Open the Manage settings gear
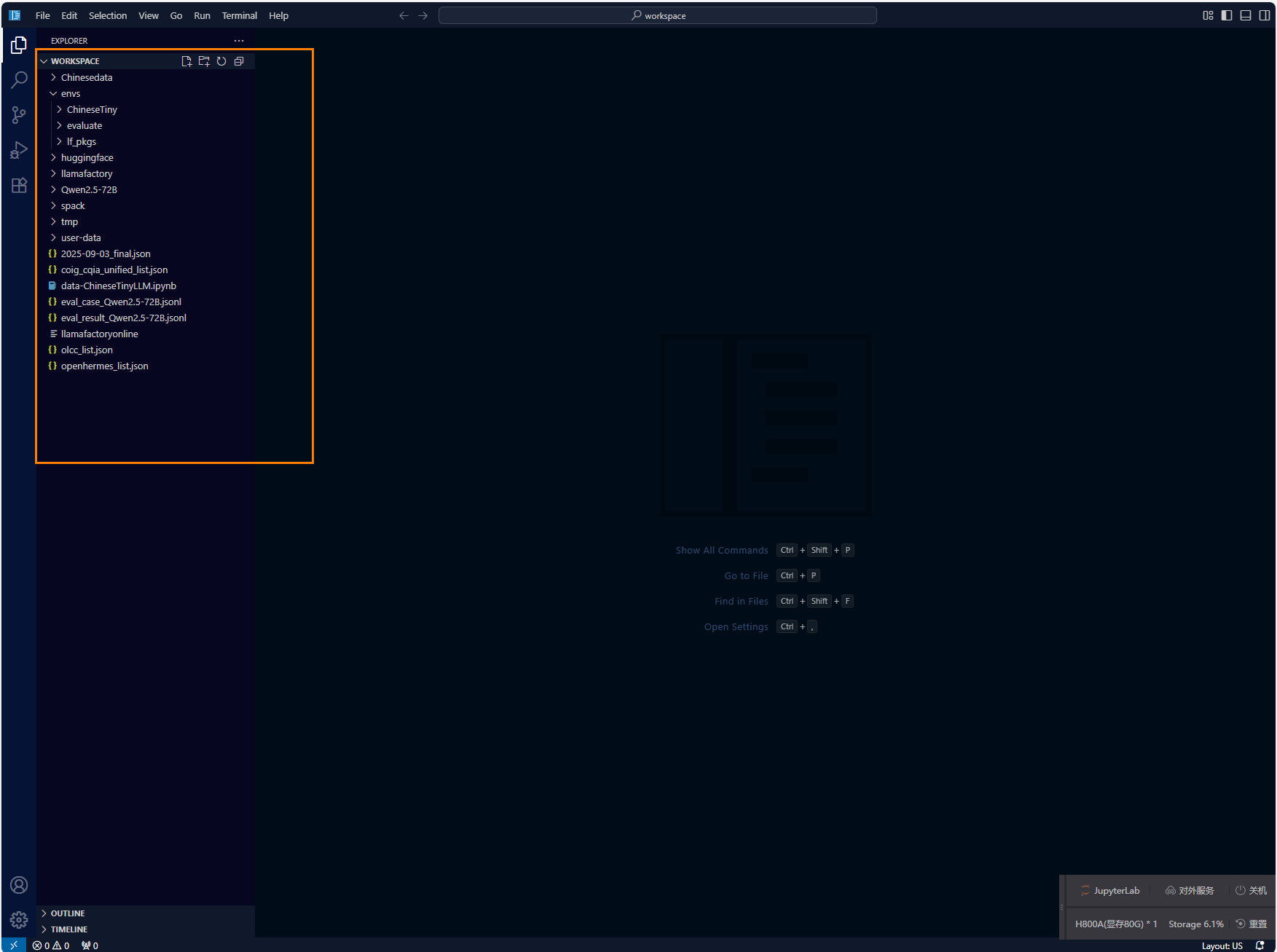The image size is (1277, 952). tap(19, 920)
